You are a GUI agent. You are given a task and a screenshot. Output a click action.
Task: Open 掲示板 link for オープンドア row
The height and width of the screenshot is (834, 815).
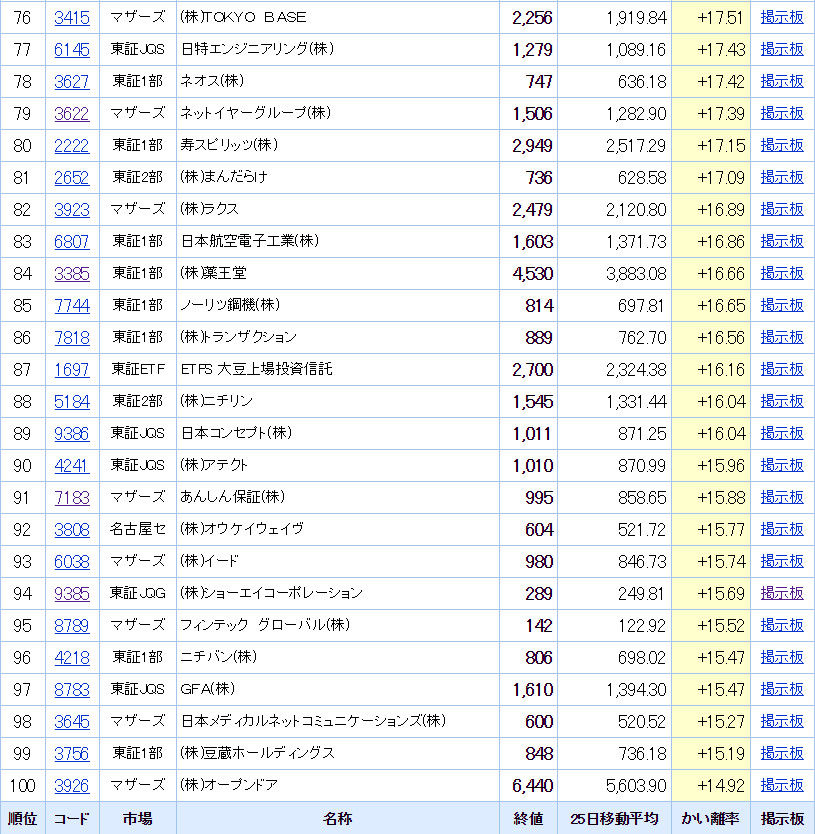pyautogui.click(x=782, y=785)
